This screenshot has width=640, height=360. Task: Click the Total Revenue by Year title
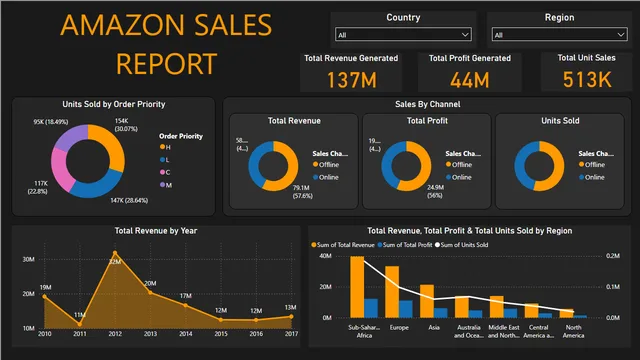pyautogui.click(x=156, y=231)
